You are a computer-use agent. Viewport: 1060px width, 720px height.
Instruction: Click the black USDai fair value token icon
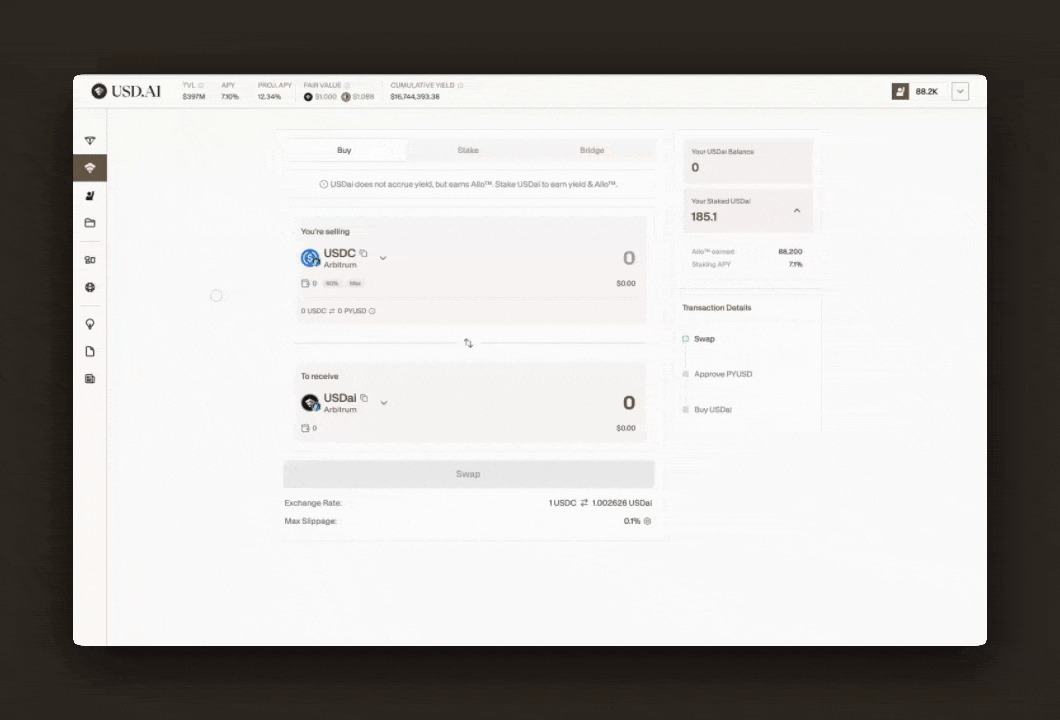(x=308, y=97)
